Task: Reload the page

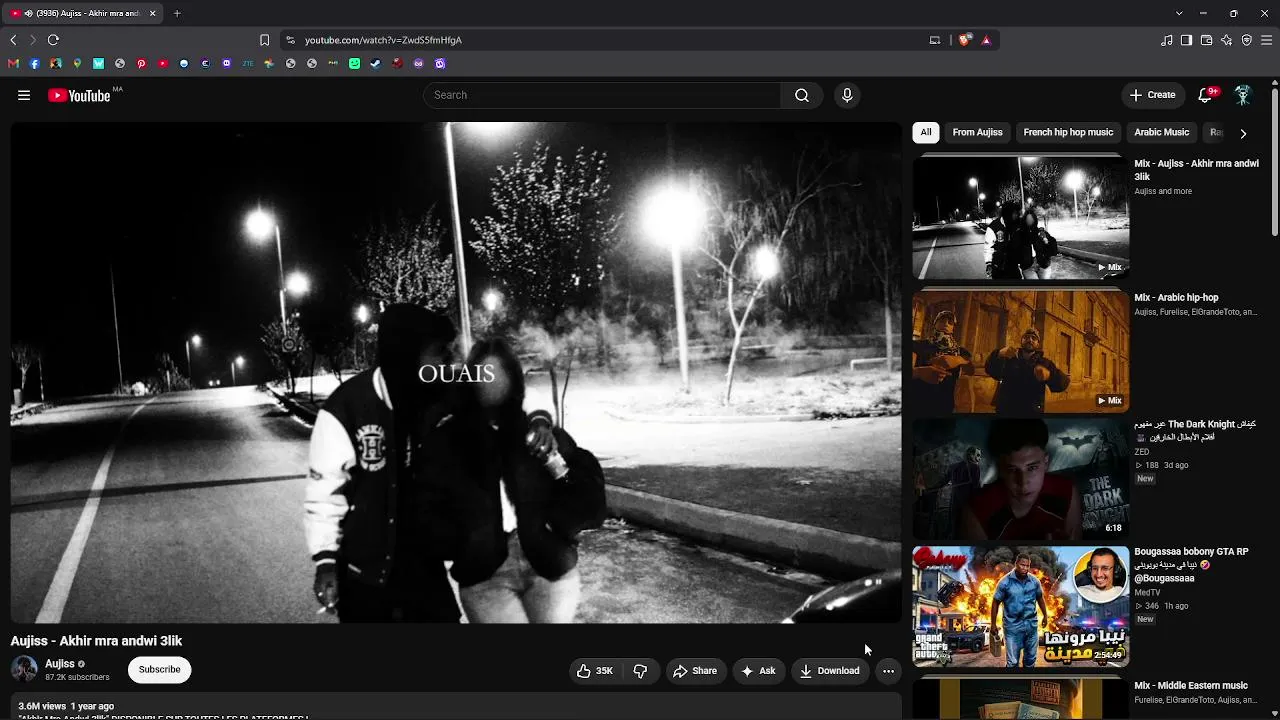Action: [x=53, y=40]
